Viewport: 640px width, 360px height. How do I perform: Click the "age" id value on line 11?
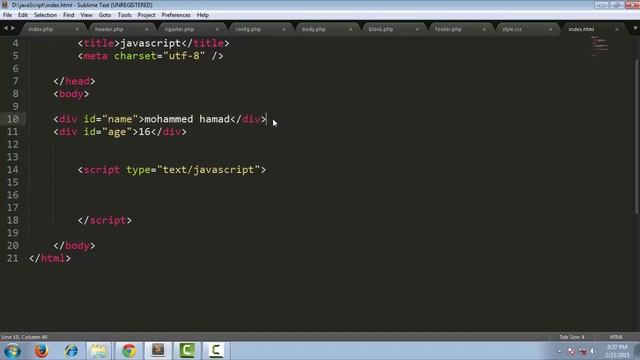117,132
